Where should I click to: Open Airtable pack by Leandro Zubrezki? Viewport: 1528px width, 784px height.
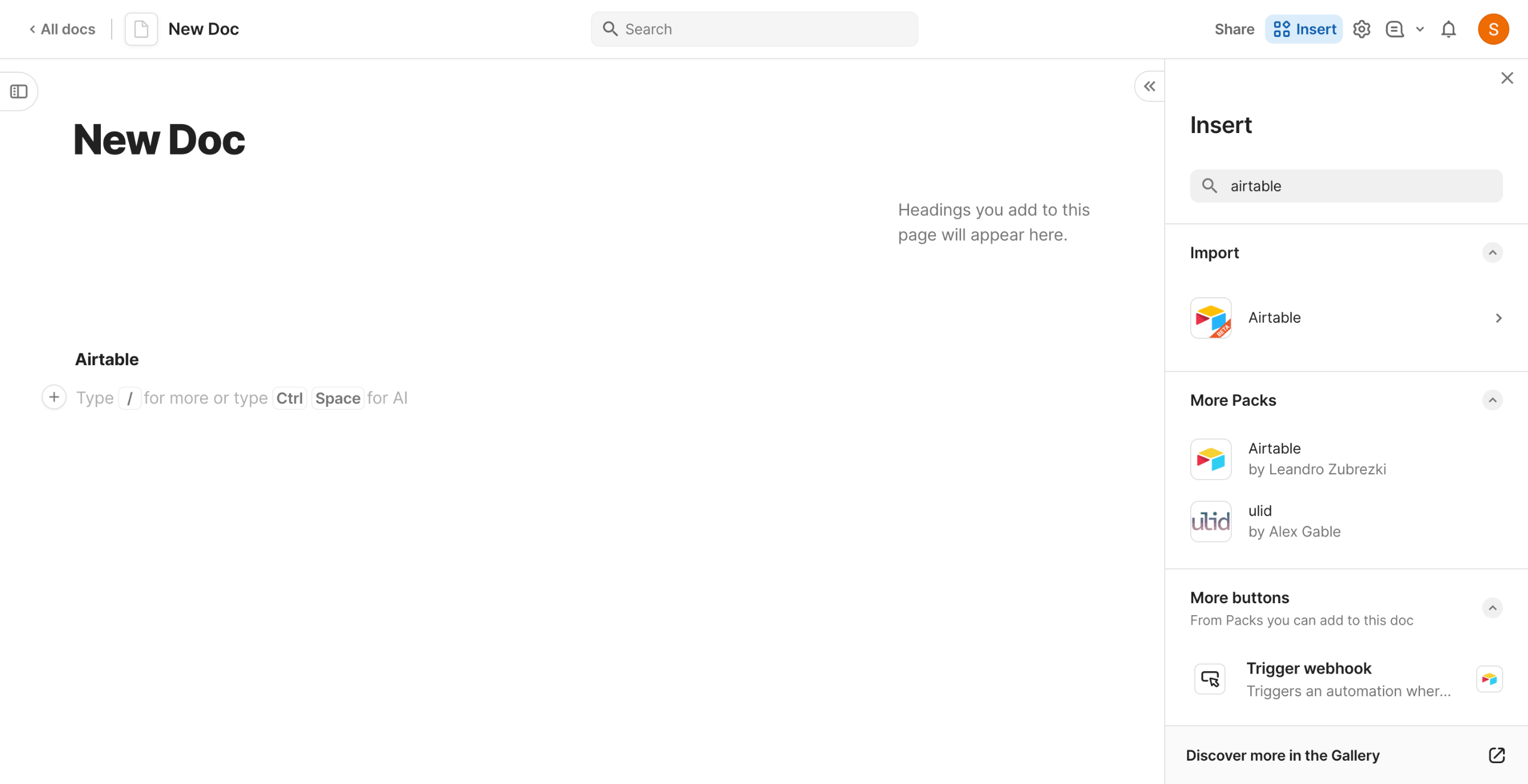point(1317,459)
